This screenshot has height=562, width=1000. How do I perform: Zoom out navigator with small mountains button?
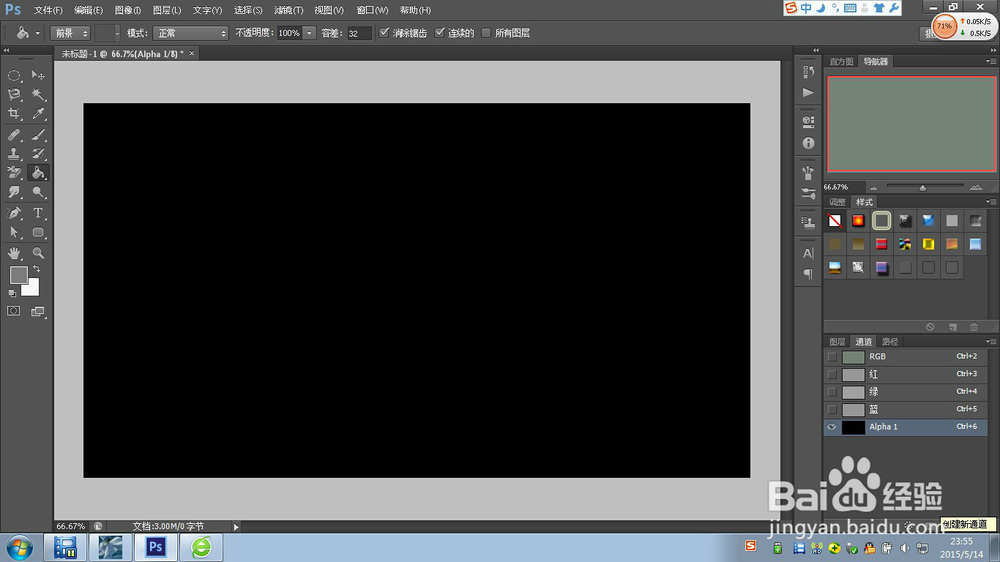point(874,188)
